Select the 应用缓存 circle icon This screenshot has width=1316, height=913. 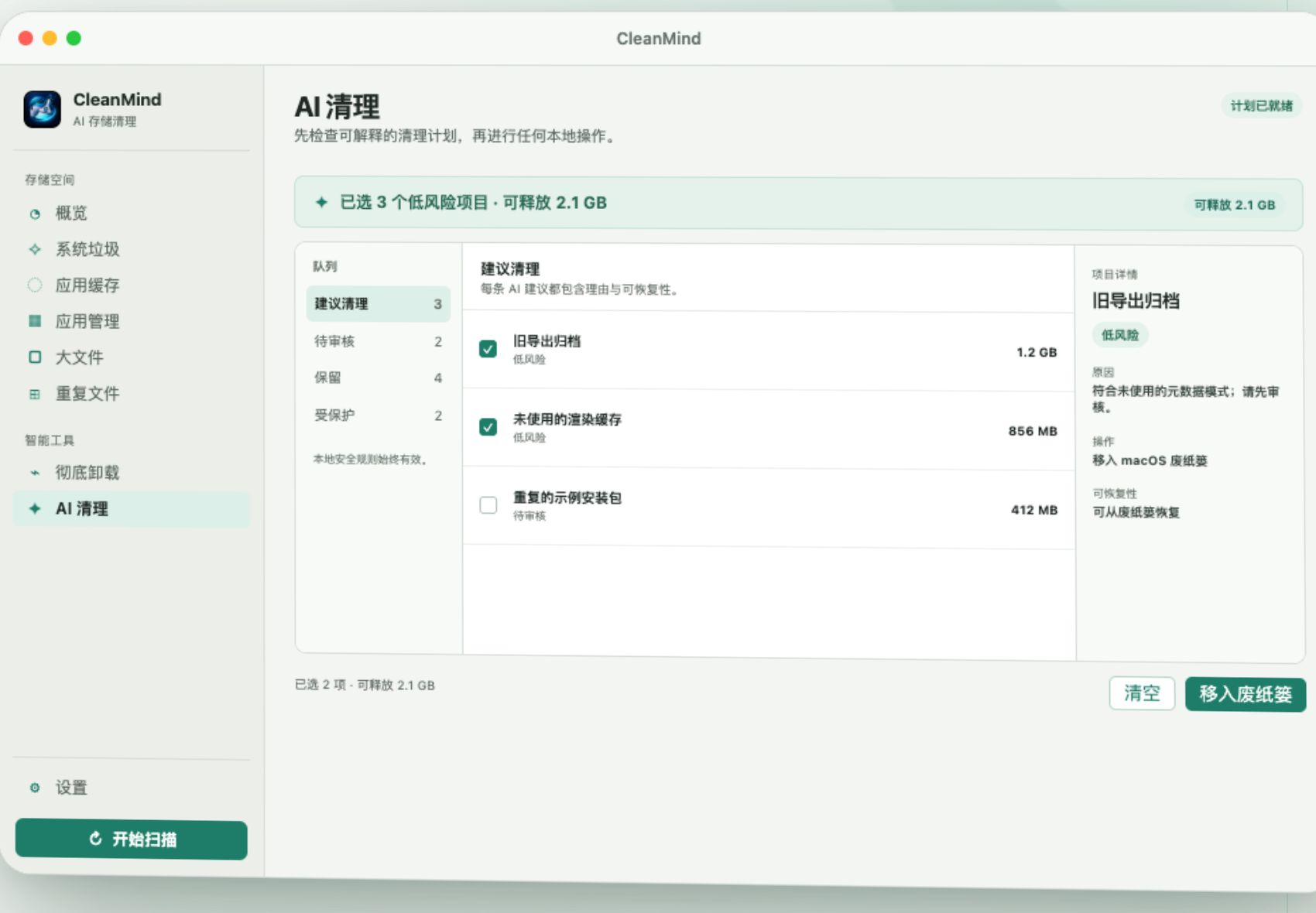click(35, 286)
